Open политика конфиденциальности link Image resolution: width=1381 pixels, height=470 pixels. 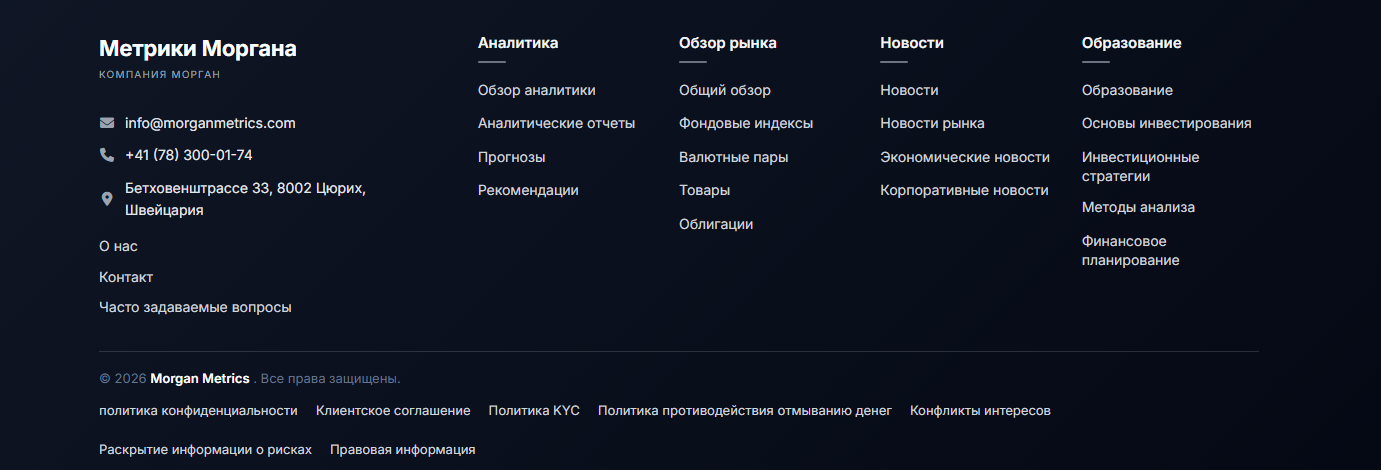tap(198, 411)
